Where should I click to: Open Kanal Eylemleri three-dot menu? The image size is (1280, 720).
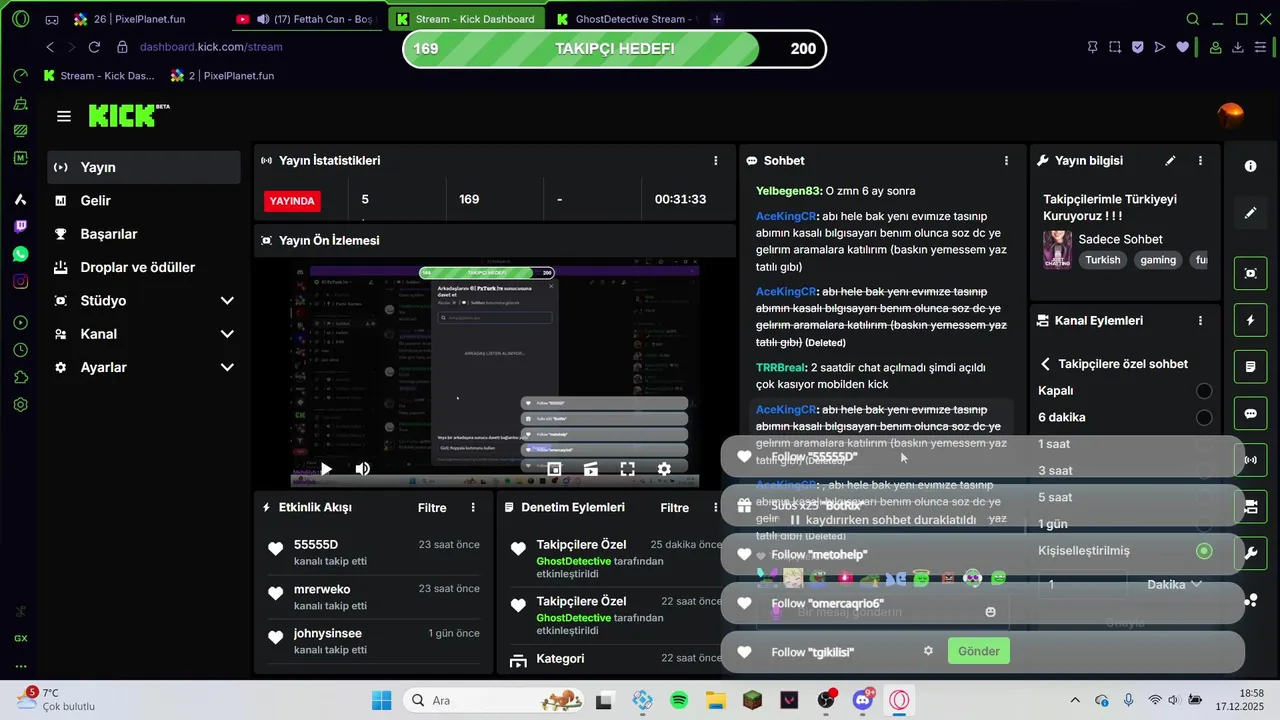pyautogui.click(x=1200, y=321)
